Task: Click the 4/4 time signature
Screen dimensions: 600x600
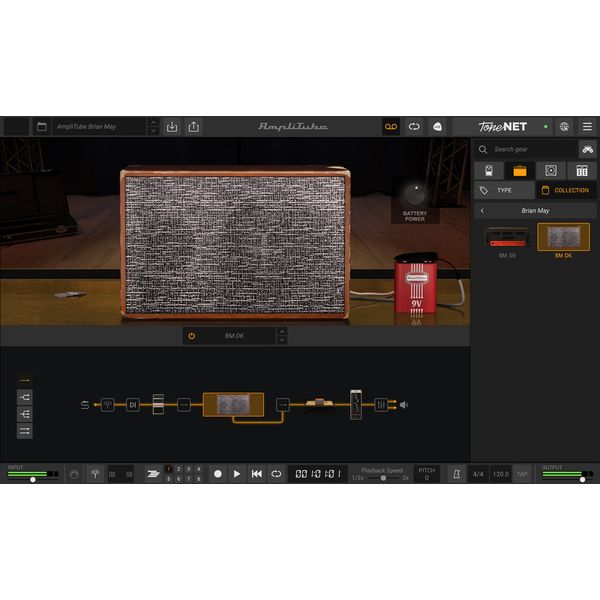Action: (478, 474)
